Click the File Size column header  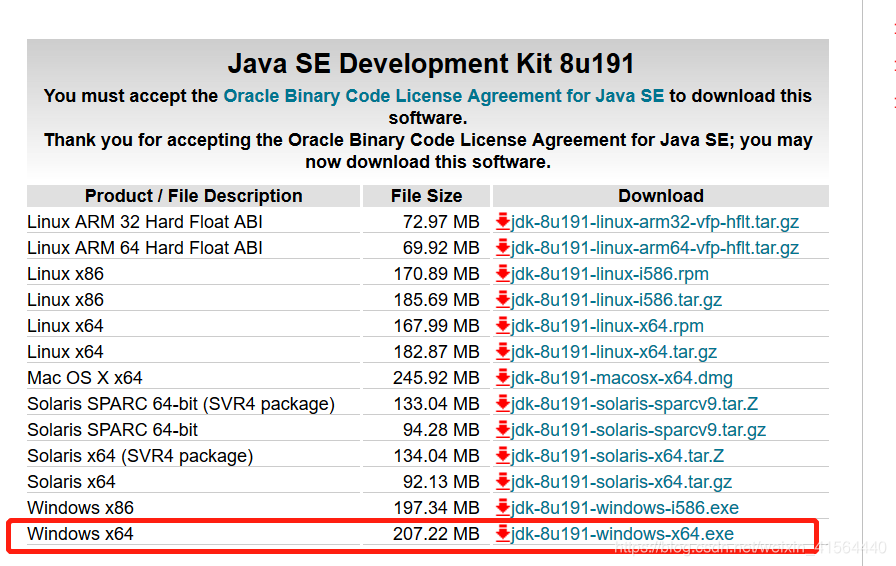pyautogui.click(x=426, y=196)
